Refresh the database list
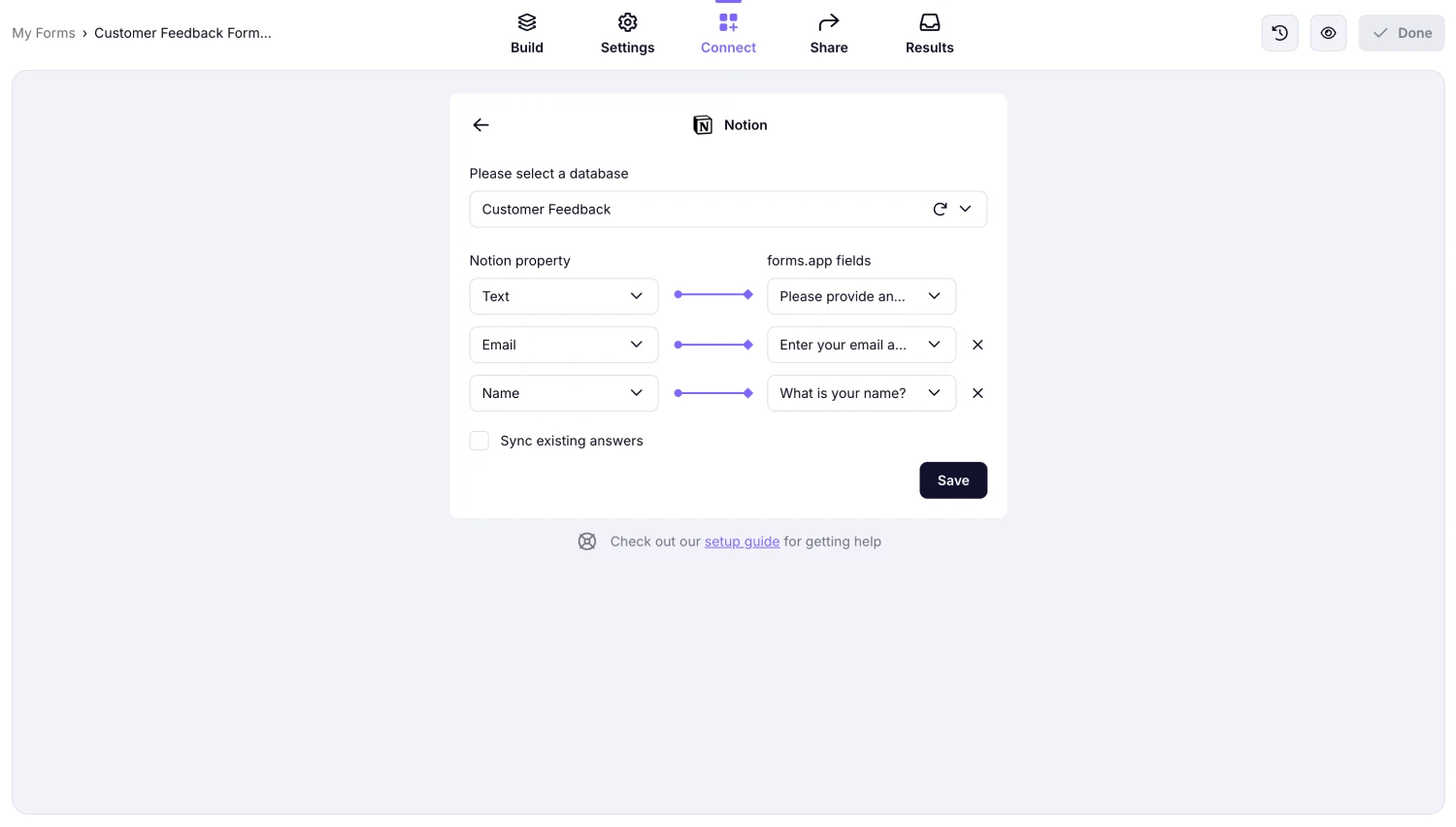This screenshot has height=827, width=1456. 939,209
